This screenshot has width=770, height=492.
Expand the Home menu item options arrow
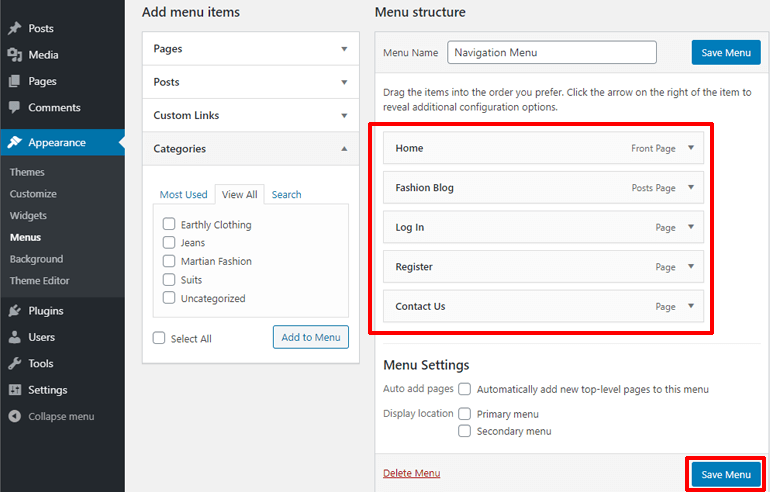click(690, 148)
